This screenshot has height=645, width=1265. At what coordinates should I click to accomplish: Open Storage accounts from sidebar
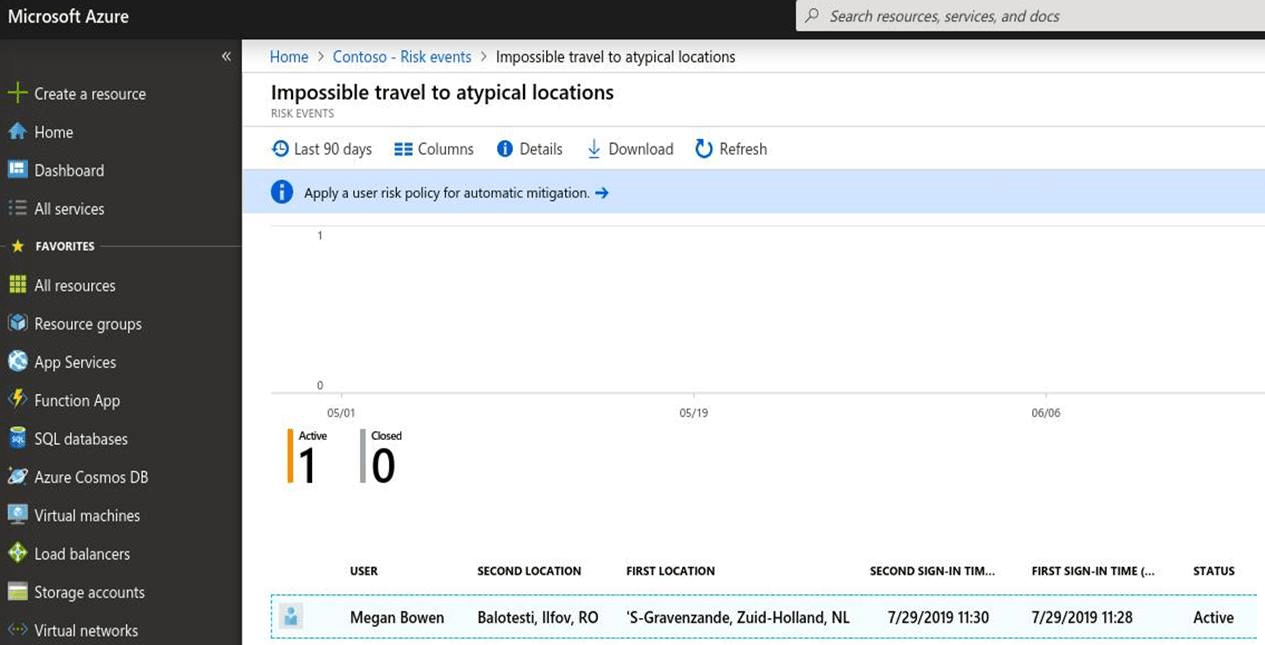pyautogui.click(x=89, y=592)
